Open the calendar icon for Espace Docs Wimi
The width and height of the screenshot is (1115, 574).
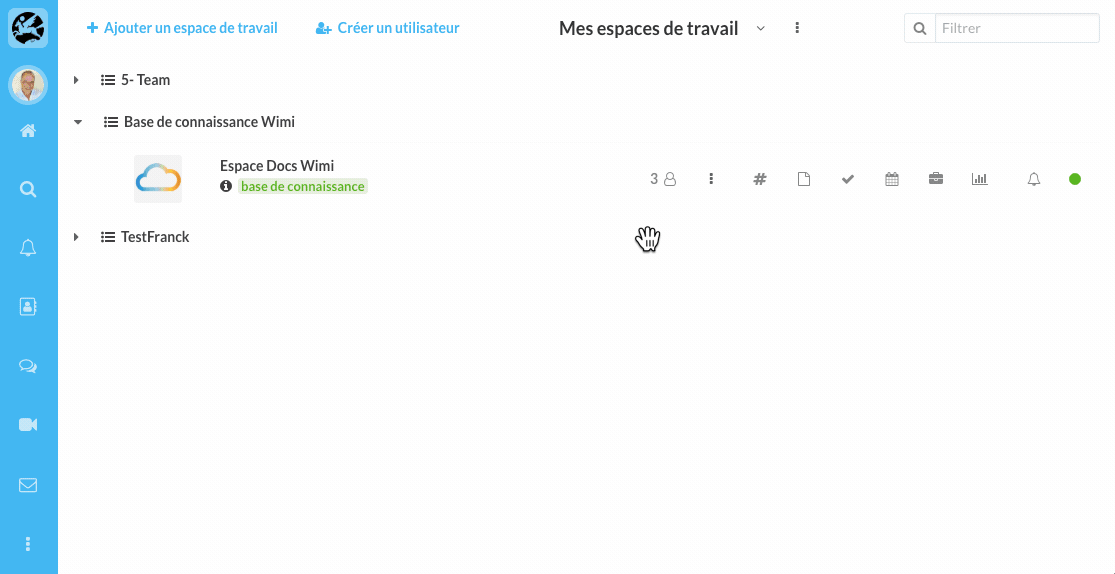point(892,179)
